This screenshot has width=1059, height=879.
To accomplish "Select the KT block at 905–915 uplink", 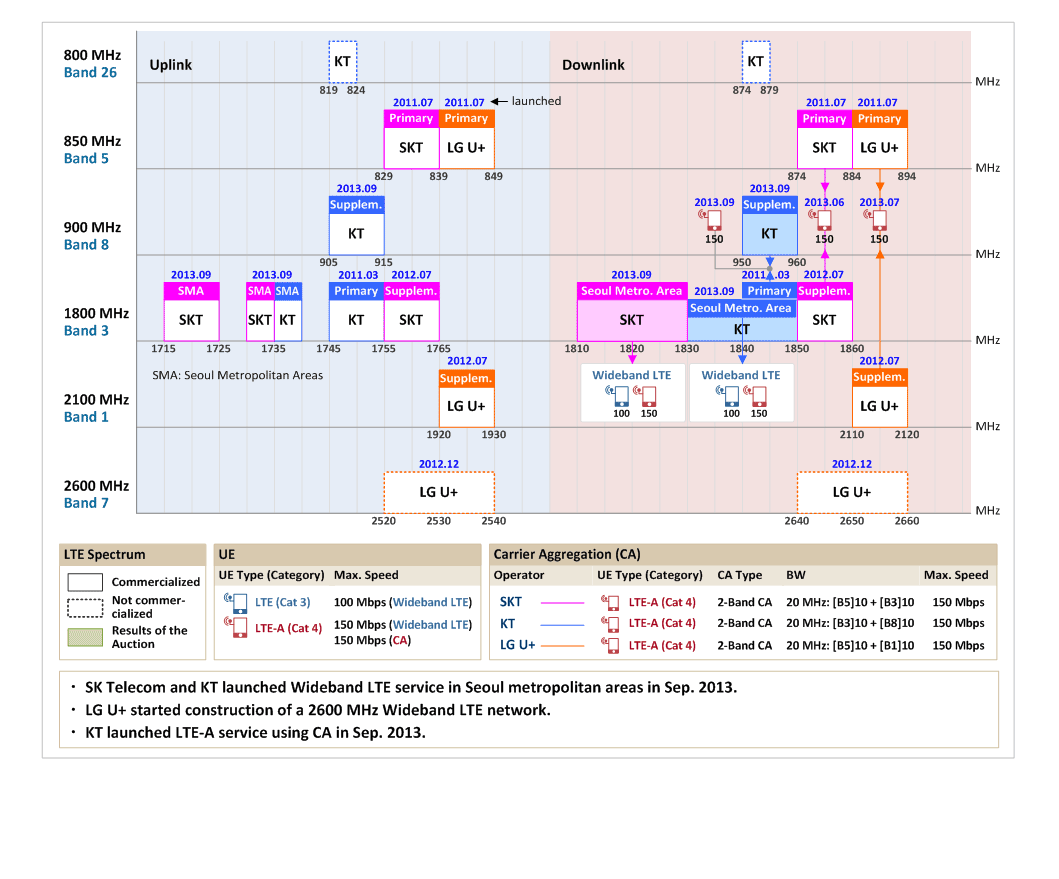I will (x=357, y=226).
